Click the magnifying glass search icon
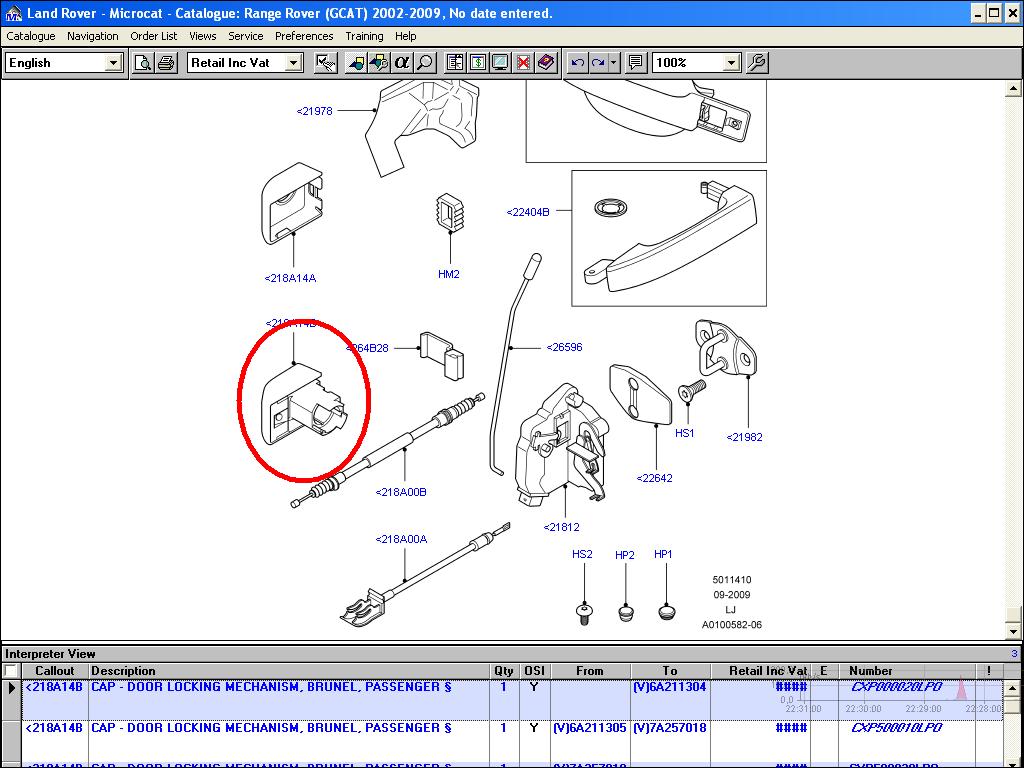1024x768 pixels. tap(425, 63)
